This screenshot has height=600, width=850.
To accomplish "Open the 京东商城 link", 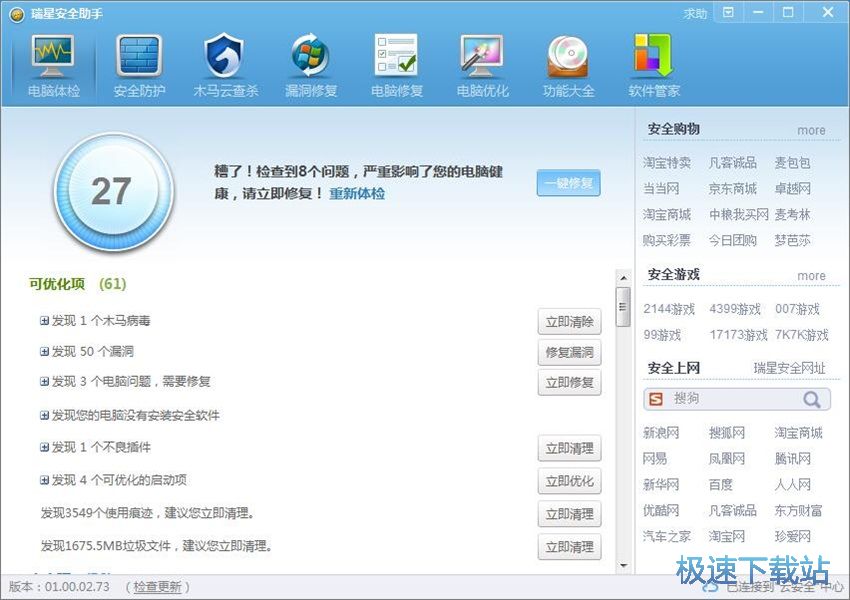I will (732, 189).
